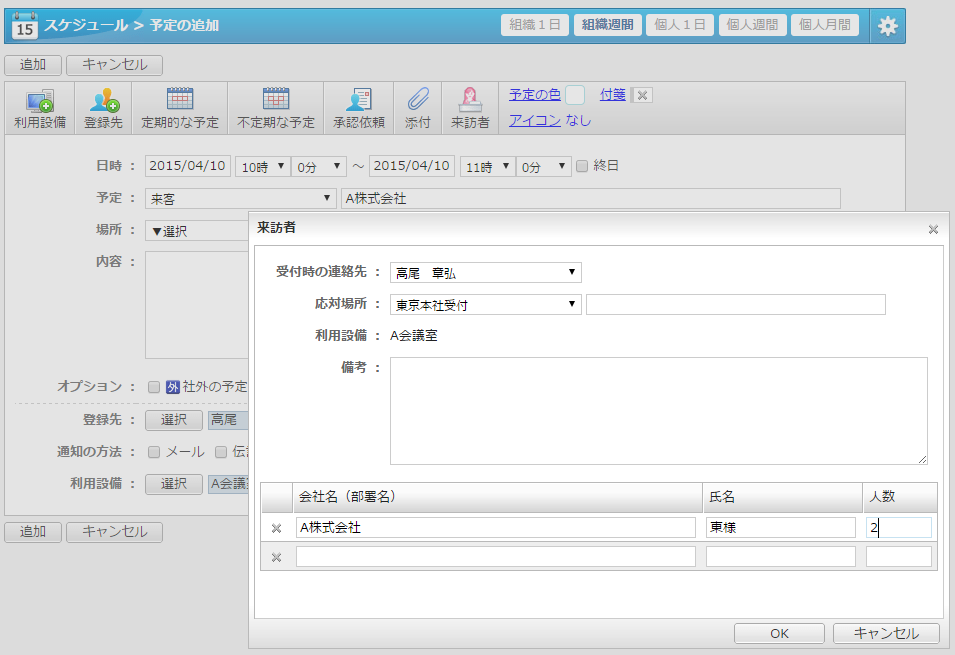Open the 応対場所 東京本社受付 dropdown
Image resolution: width=955 pixels, height=655 pixels.
pos(486,305)
